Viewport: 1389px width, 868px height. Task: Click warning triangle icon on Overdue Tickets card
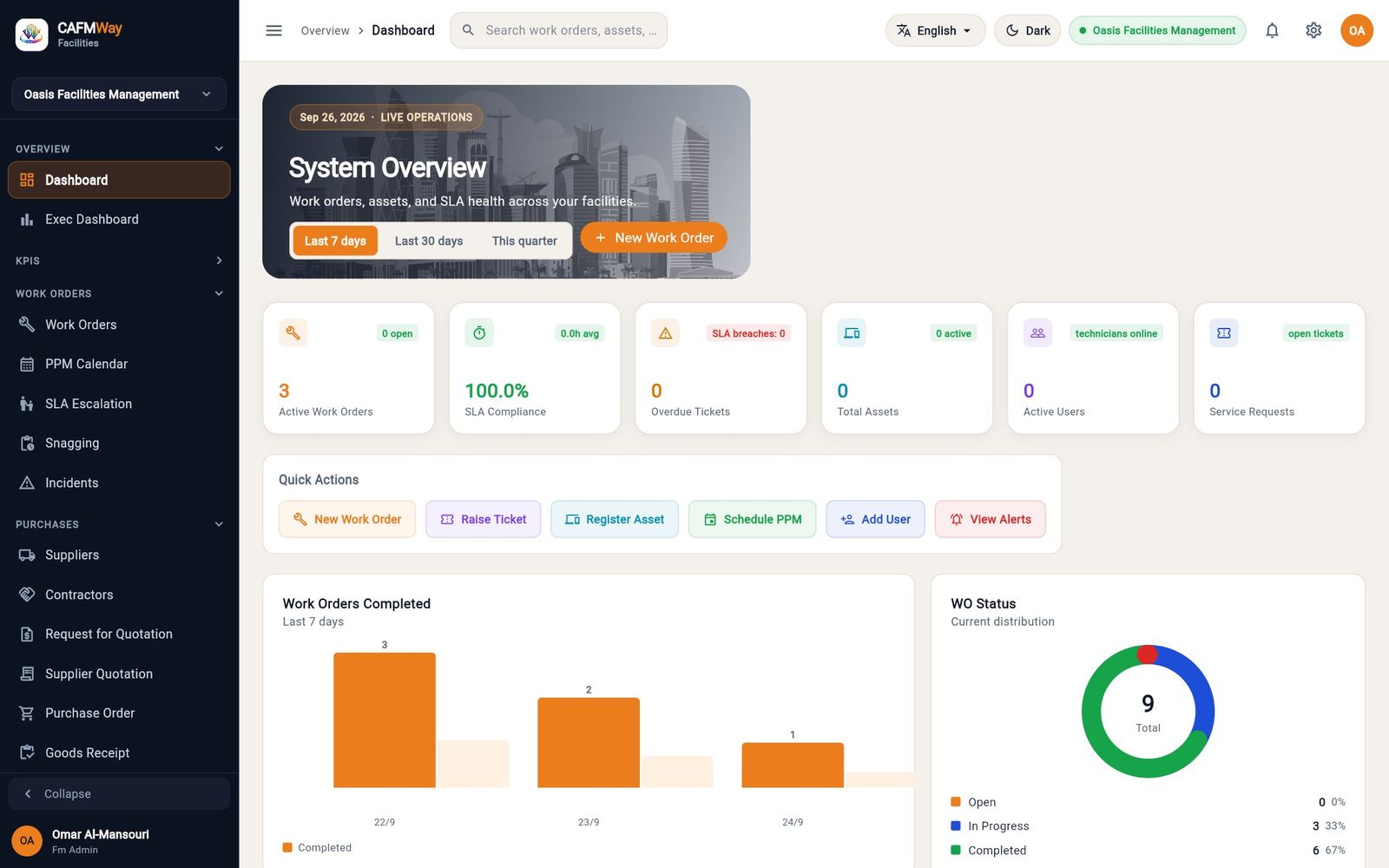666,332
